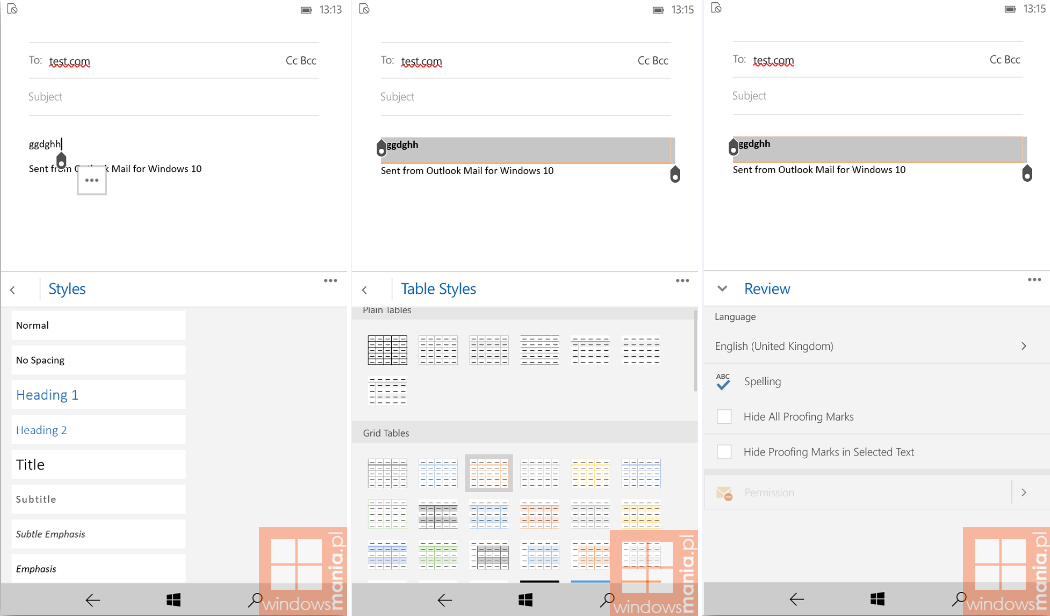
Task: Expand English (United Kingdom) language options
Action: point(1023,346)
